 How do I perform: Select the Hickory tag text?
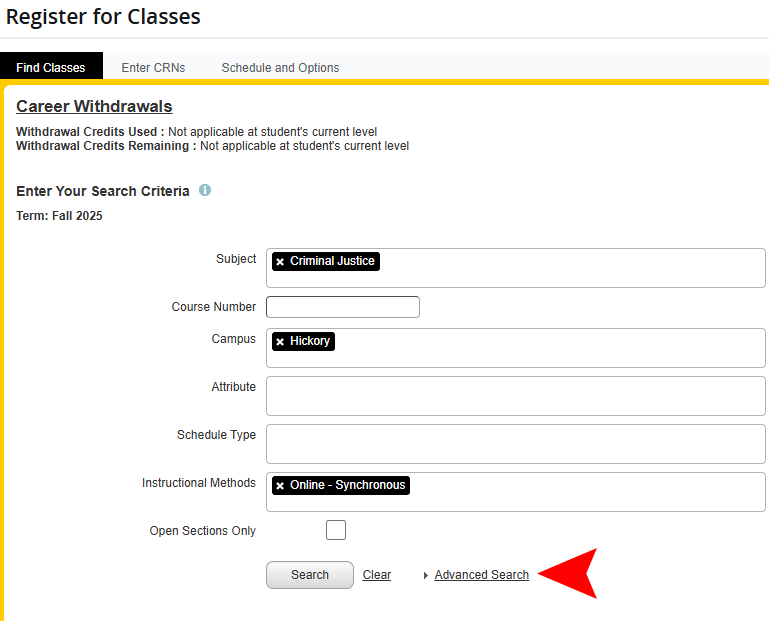(x=309, y=341)
